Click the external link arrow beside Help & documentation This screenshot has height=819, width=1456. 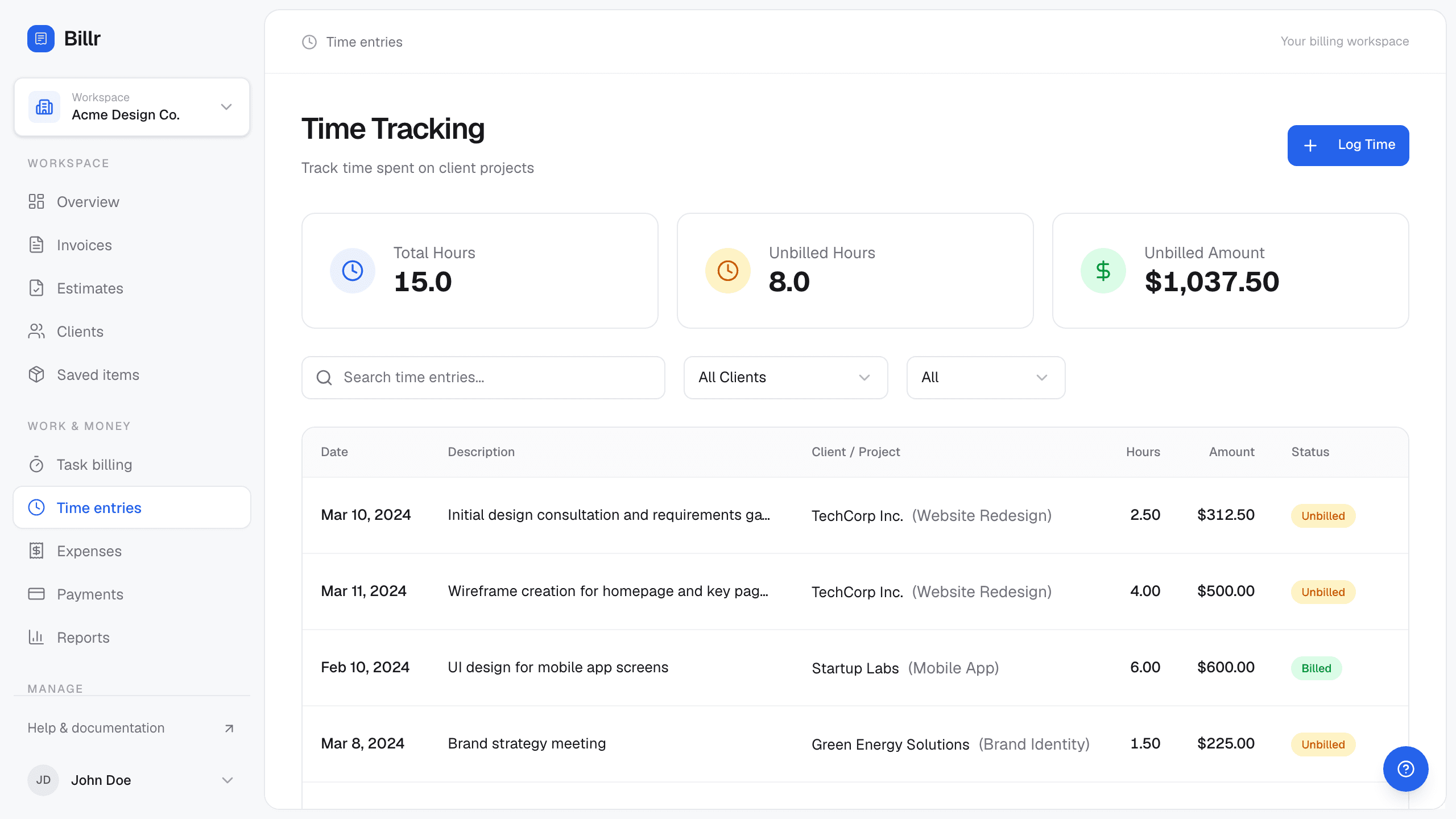[x=229, y=729]
